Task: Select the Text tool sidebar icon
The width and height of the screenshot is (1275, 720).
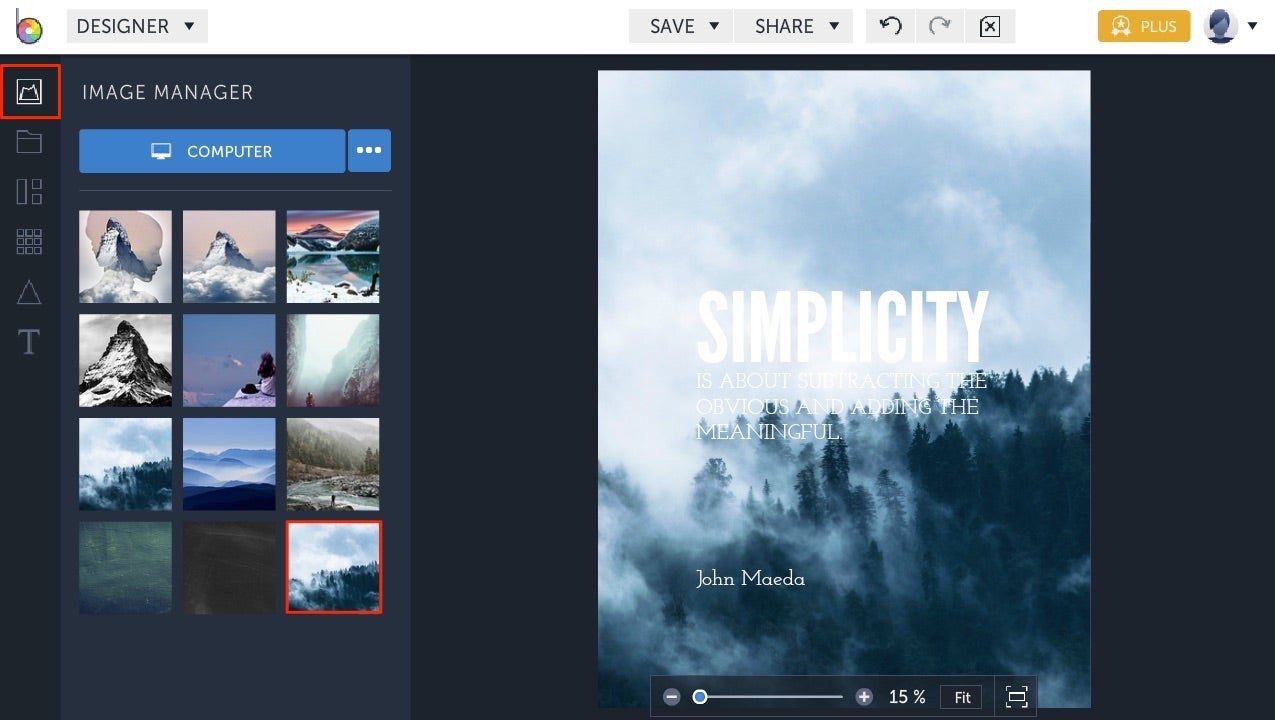Action: [x=29, y=343]
